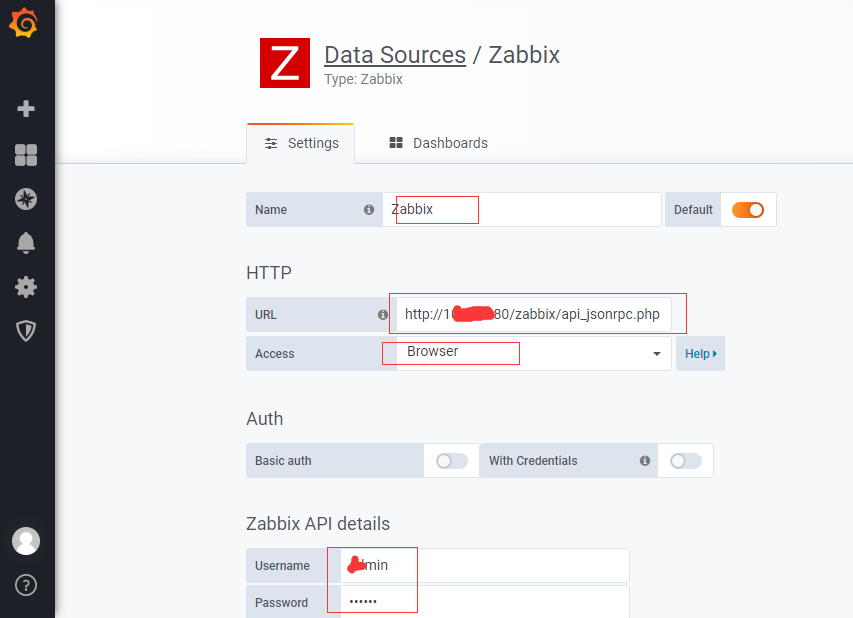853x618 pixels.
Task: Click the With Credentials label
Action: pos(533,461)
